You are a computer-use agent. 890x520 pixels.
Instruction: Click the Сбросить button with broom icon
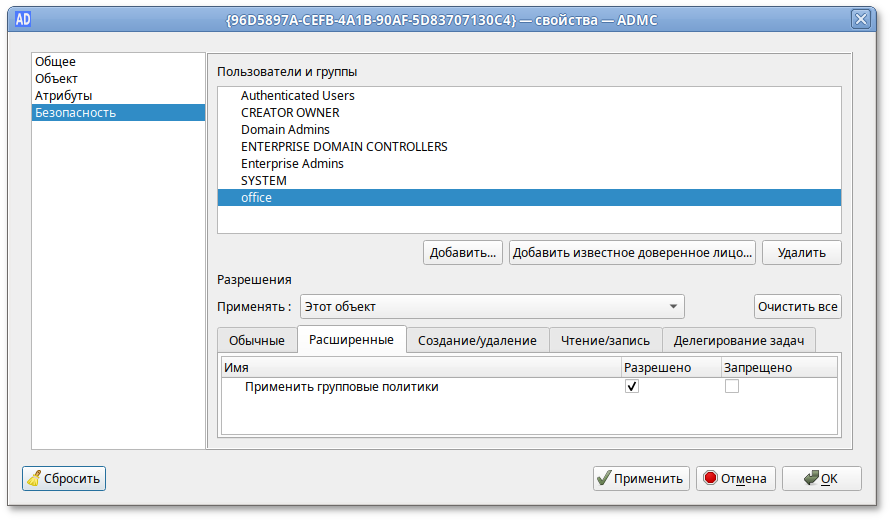pyautogui.click(x=64, y=479)
